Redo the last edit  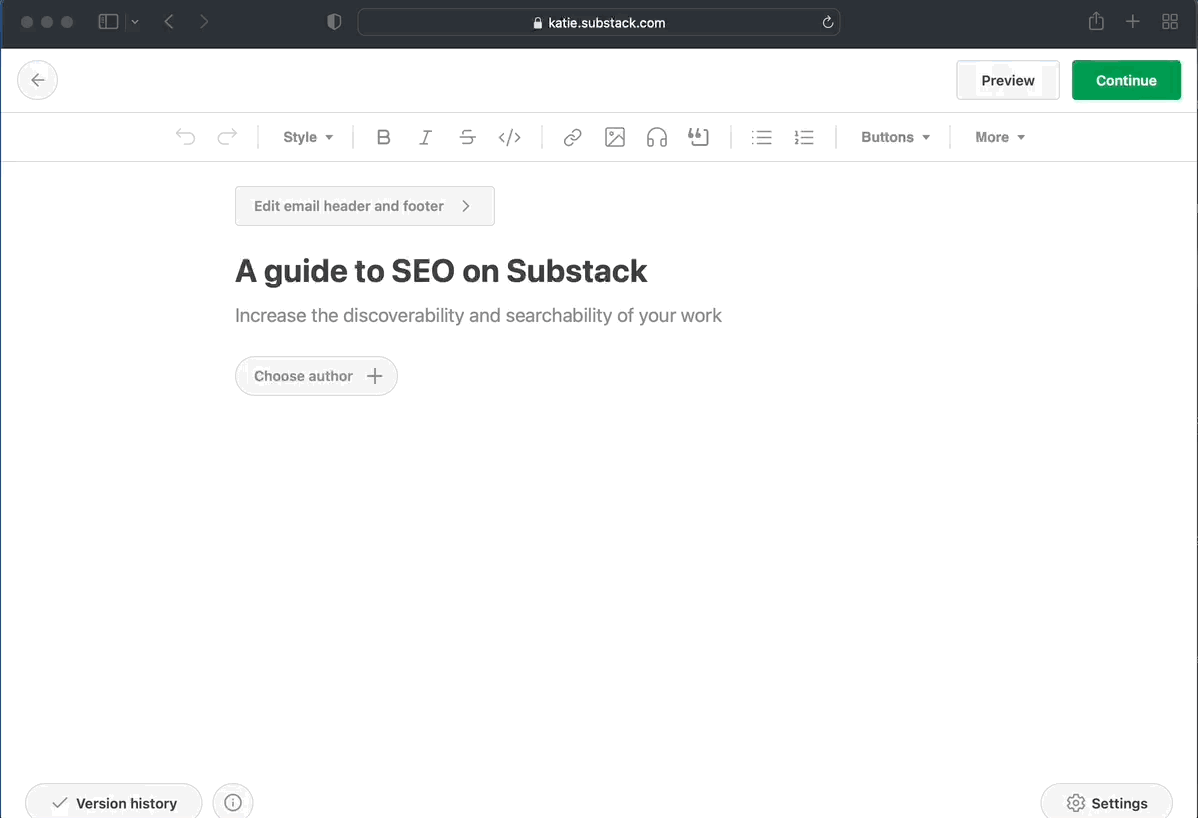pyautogui.click(x=227, y=137)
